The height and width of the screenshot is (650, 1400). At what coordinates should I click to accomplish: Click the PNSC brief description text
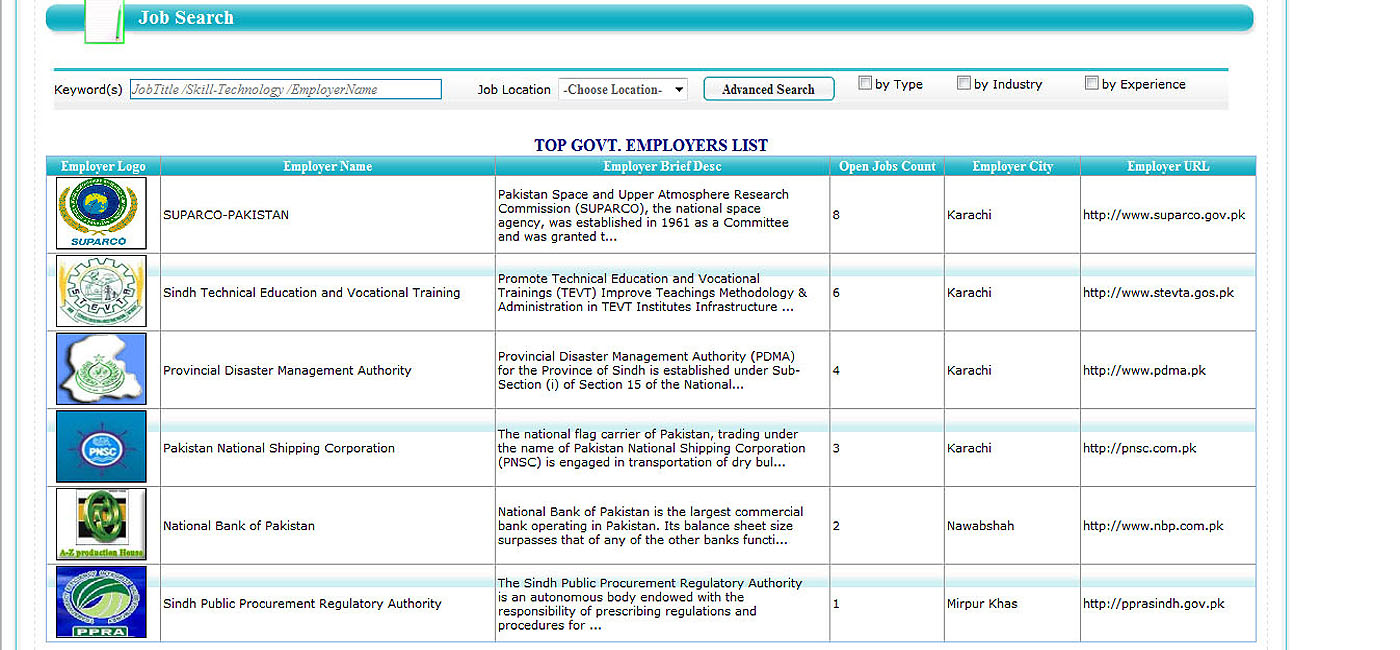(x=652, y=449)
